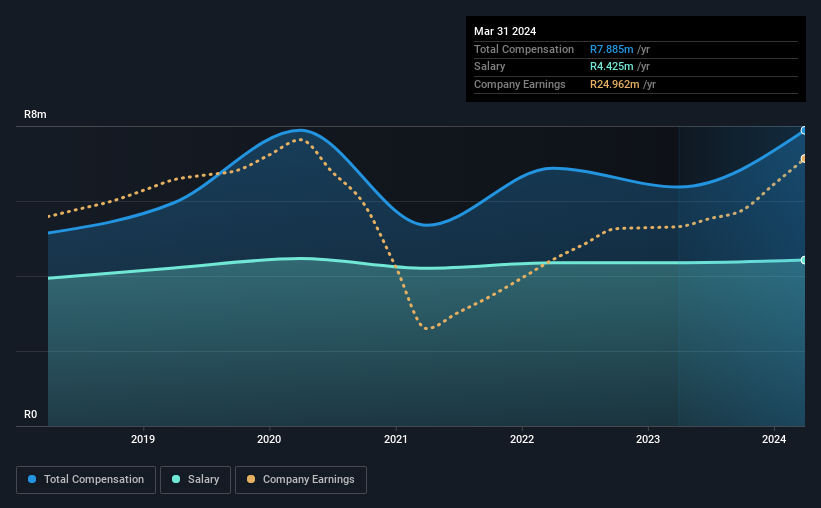The height and width of the screenshot is (508, 821).
Task: Click the Salary tooltip row label
Action: click(490, 67)
